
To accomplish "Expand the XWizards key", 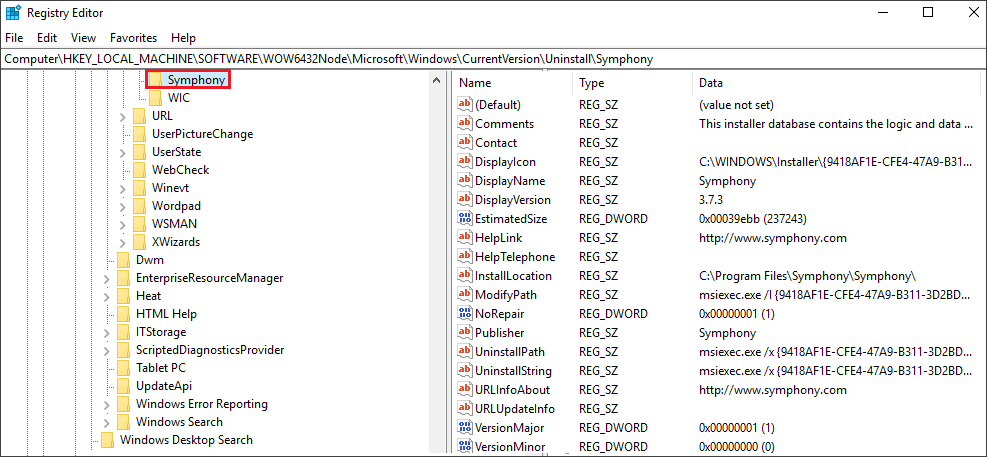I will coord(123,242).
